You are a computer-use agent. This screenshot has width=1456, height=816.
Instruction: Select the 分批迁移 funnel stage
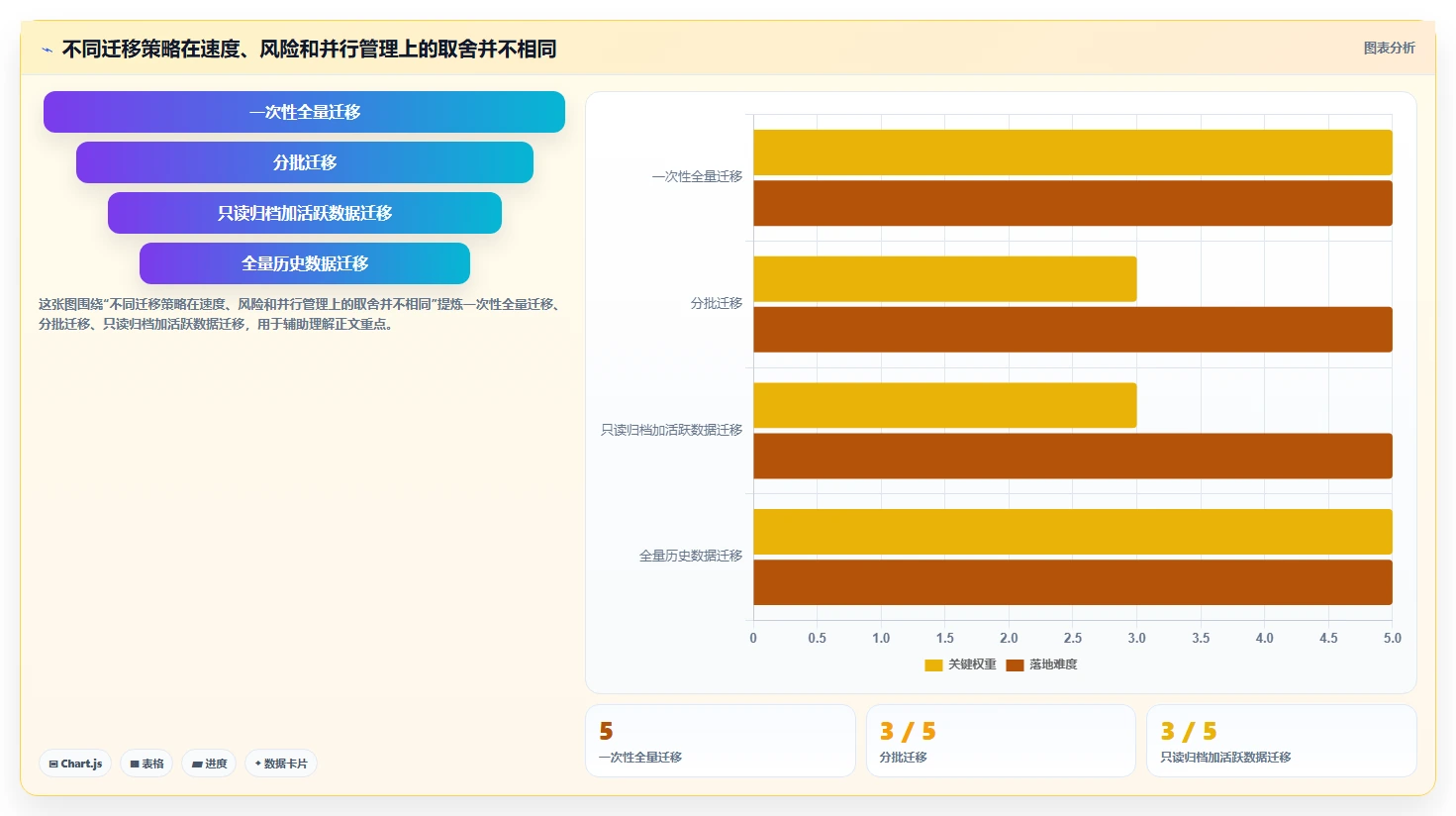pos(305,162)
